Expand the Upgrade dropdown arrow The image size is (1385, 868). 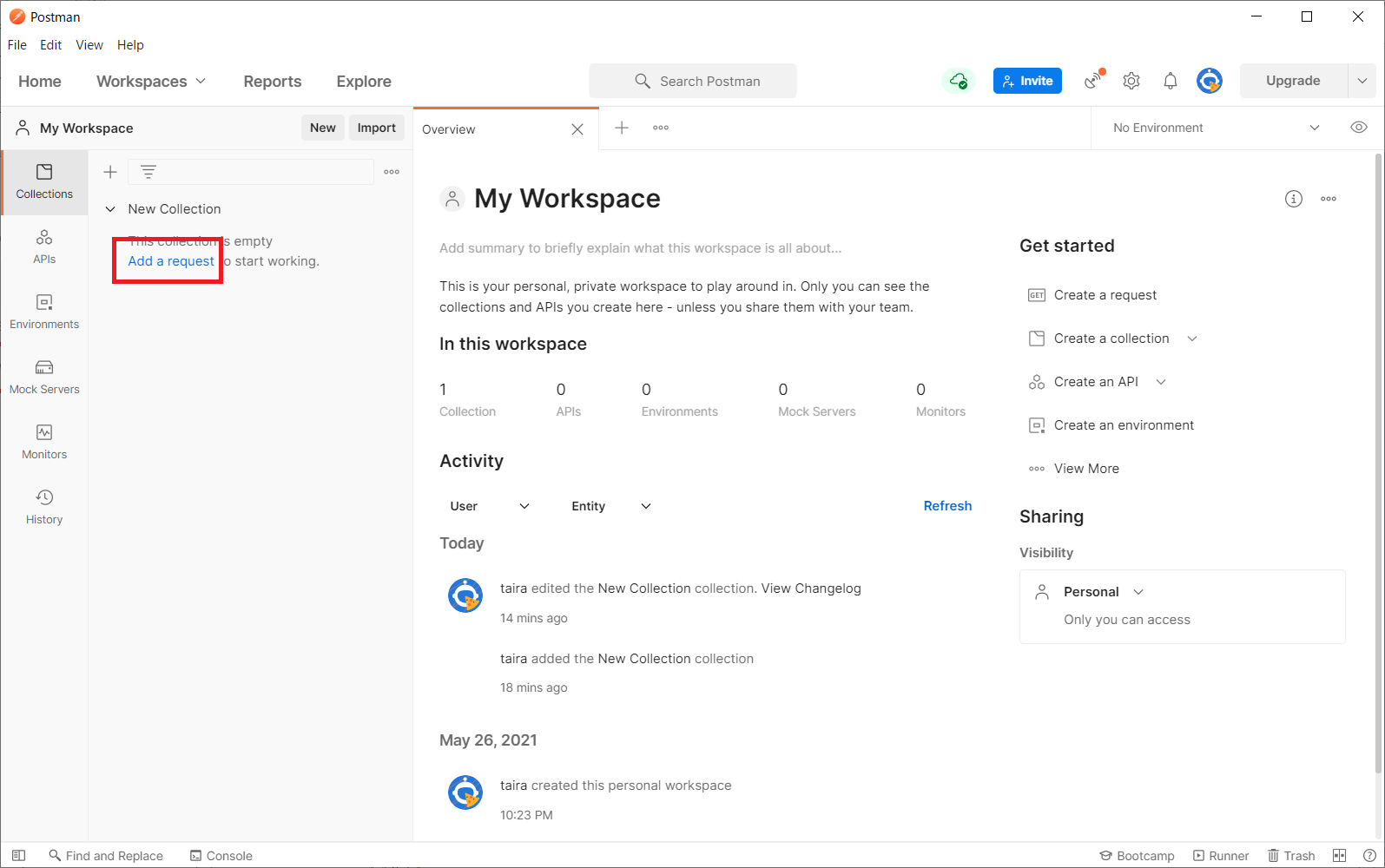point(1362,81)
